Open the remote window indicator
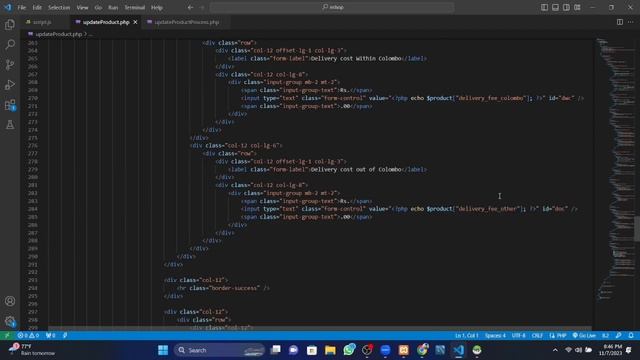 (7, 336)
